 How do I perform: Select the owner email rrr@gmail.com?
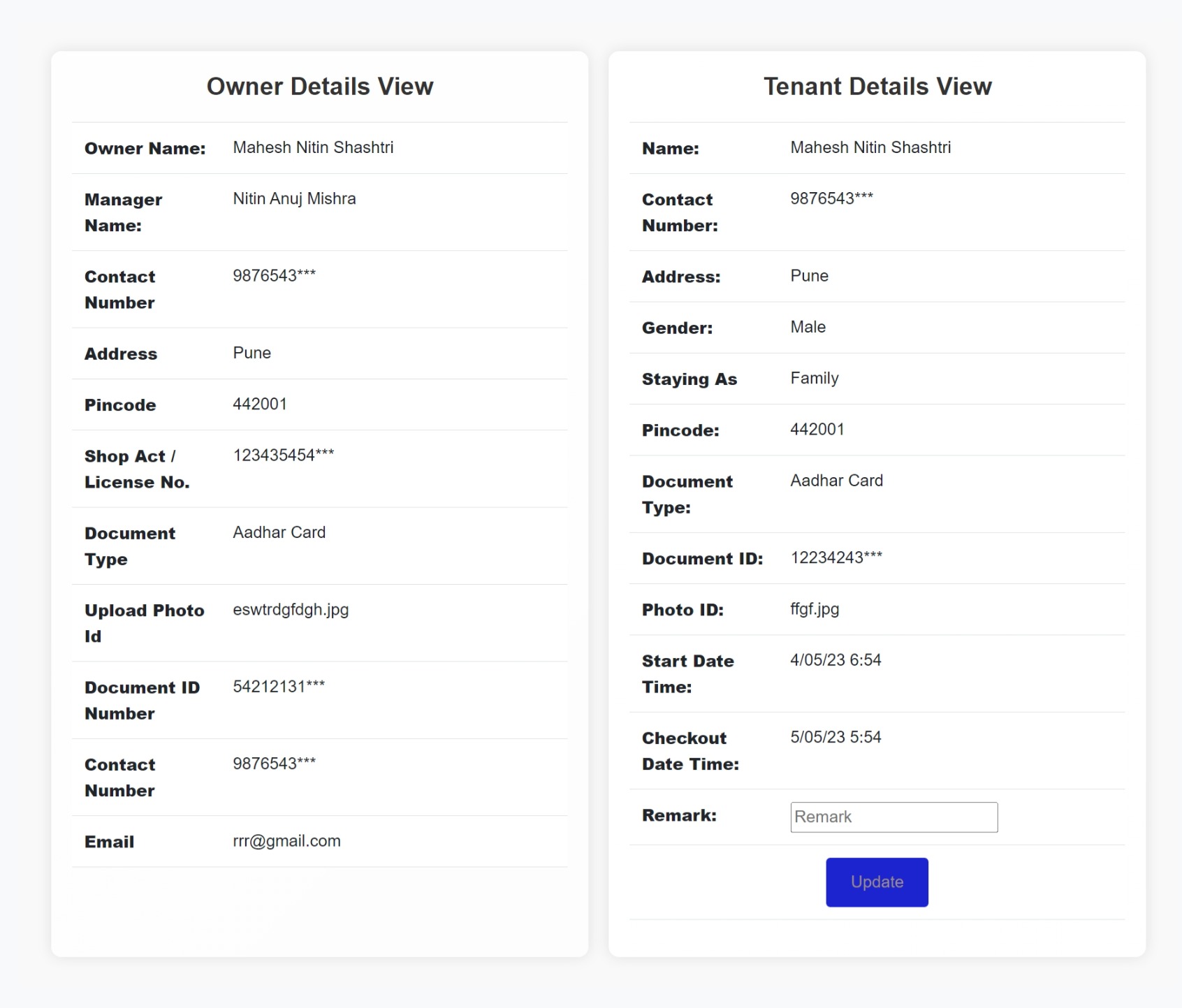[x=286, y=841]
